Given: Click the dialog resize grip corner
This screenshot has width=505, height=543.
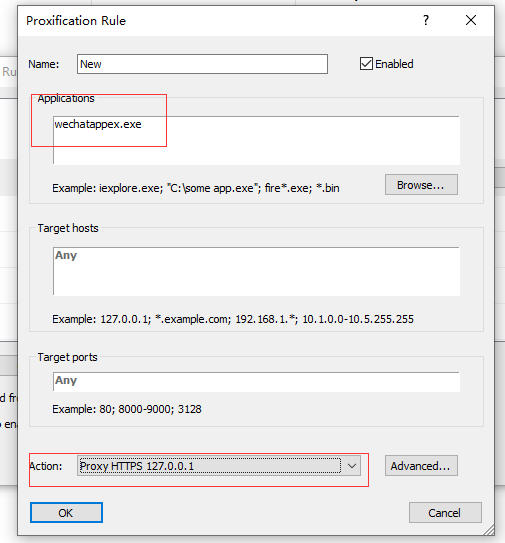Looking at the screenshot, I should coord(489,530).
